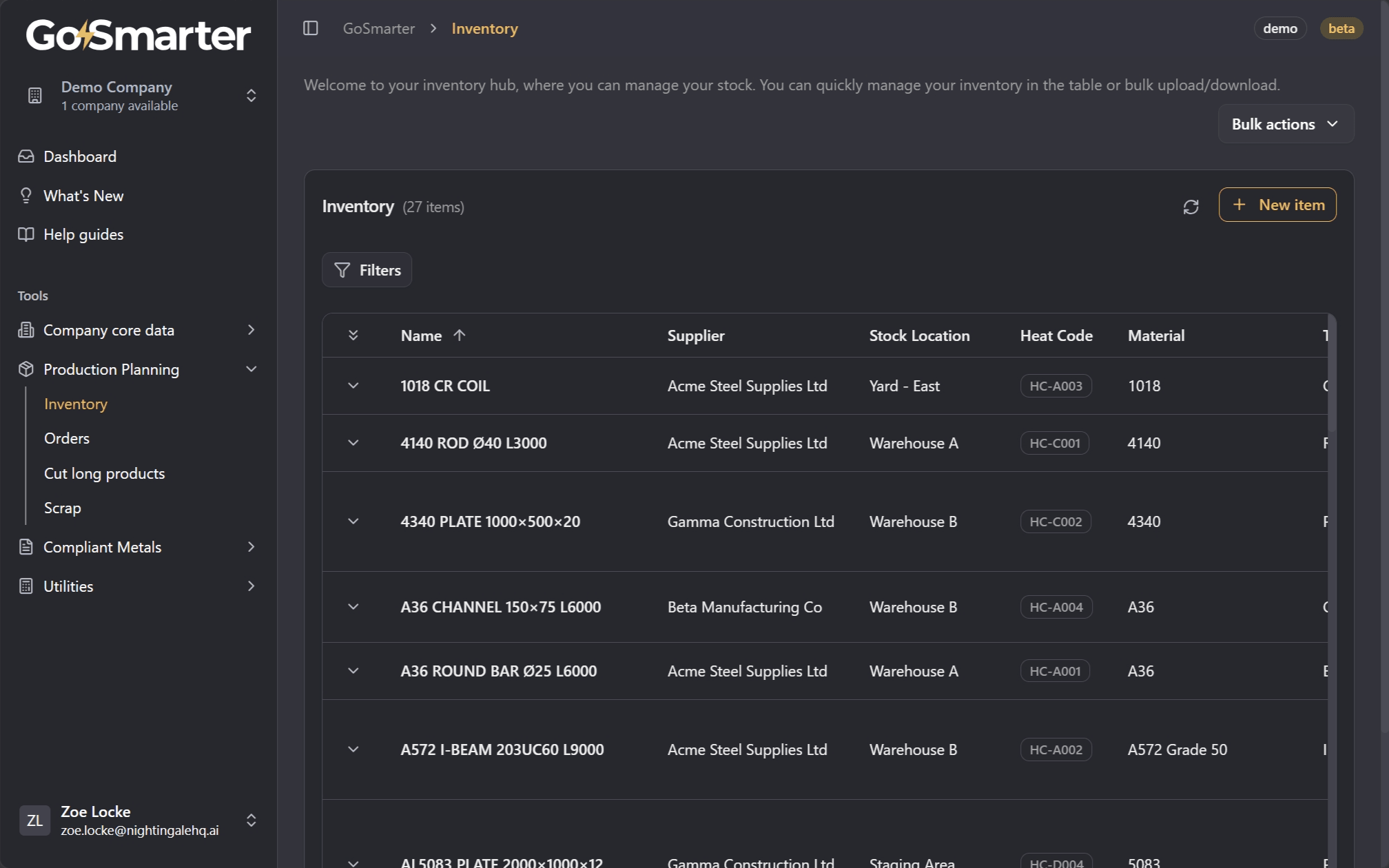Expand the 4140 ROD Ø40 L3000 row
This screenshot has width=1389, height=868.
pyautogui.click(x=353, y=443)
